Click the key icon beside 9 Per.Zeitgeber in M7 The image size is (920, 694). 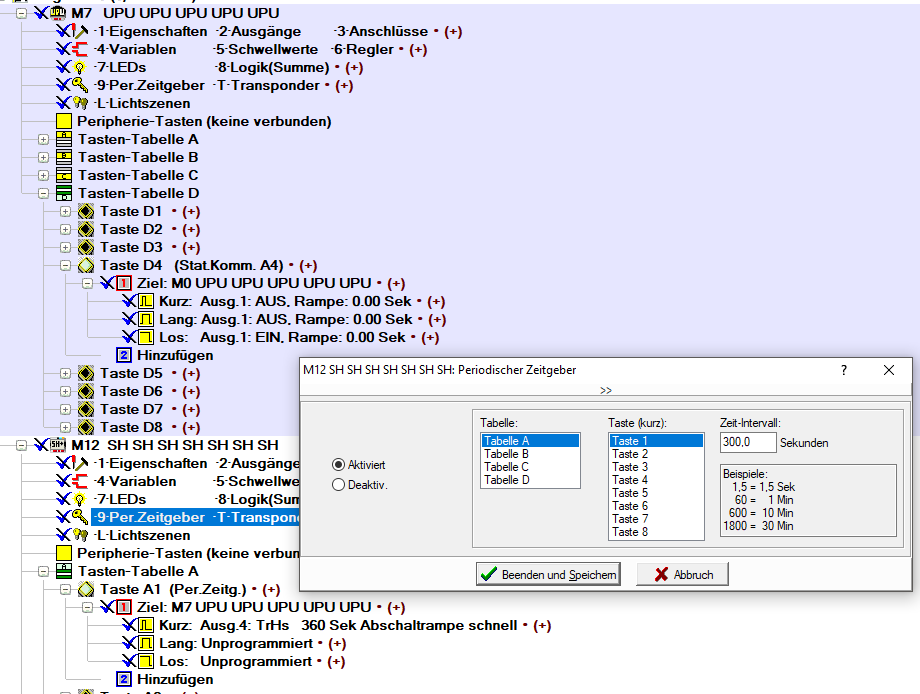point(81,86)
